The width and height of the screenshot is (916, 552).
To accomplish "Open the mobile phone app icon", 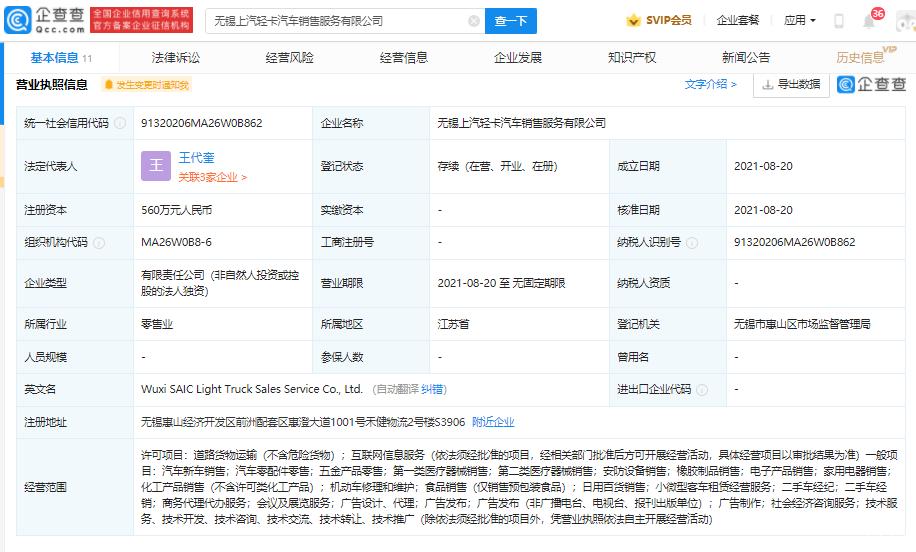I will [x=838, y=21].
